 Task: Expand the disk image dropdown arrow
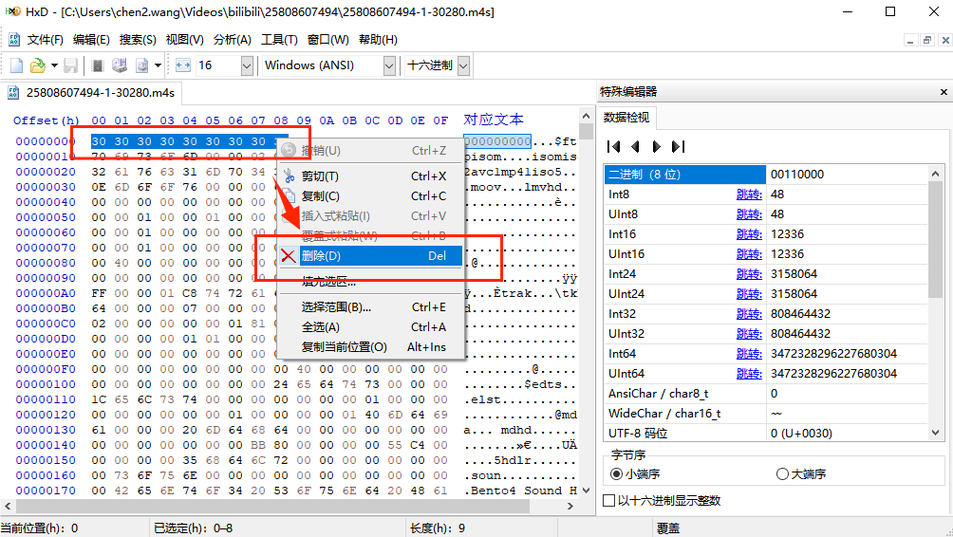point(158,66)
